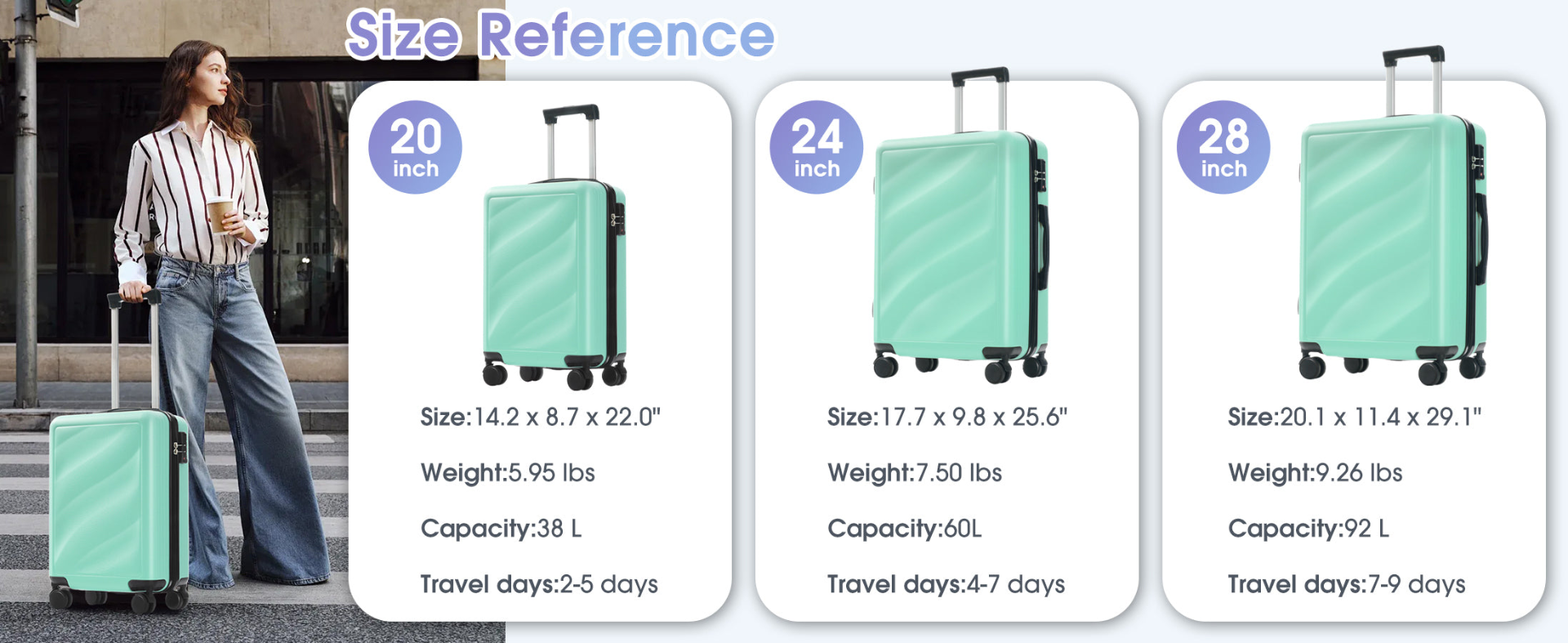Click Size:20.1 x 11.4 x 29.1" text
The height and width of the screenshot is (643, 1568).
[1355, 417]
